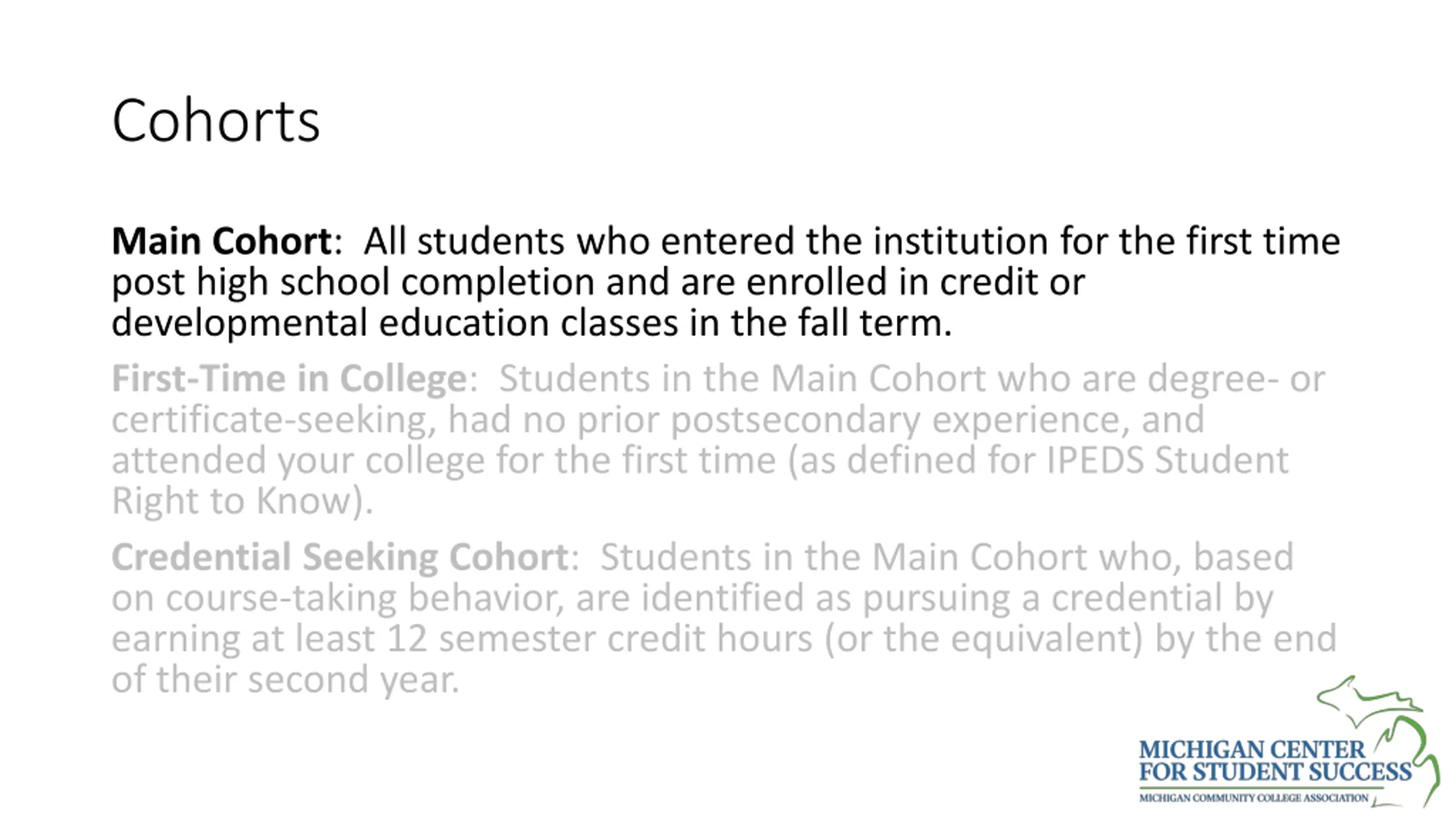Click the phrase 'developmental education classes'
The height and width of the screenshot is (819, 1456).
395,323
